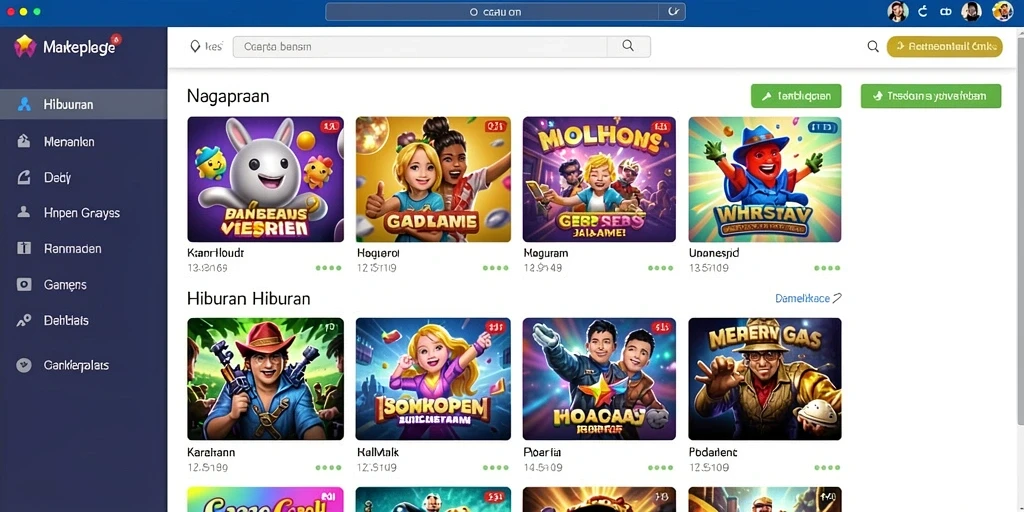
Task: Click the Ranmaden sidebar icon
Action: click(24, 248)
